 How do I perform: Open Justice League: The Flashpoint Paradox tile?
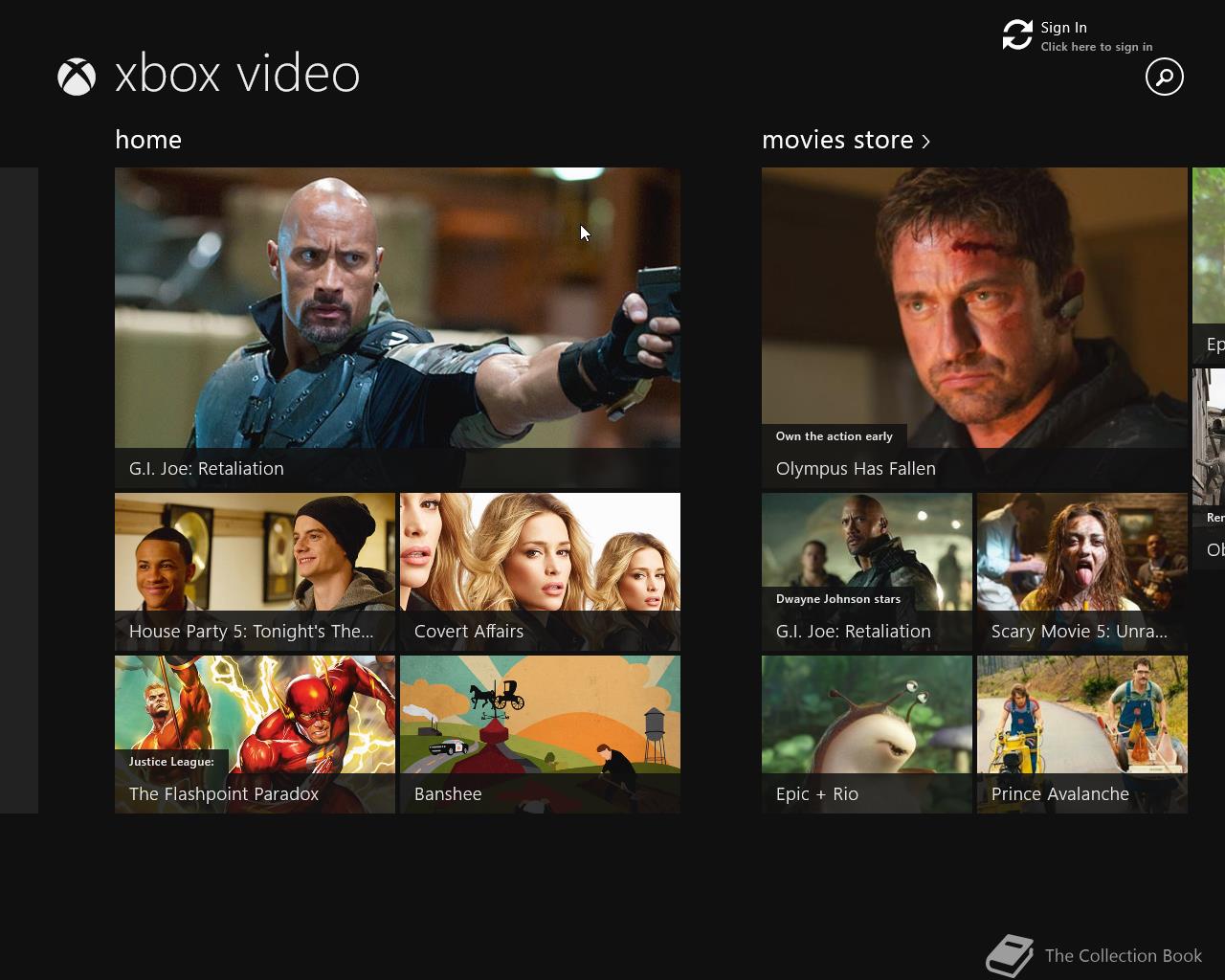[x=255, y=734]
